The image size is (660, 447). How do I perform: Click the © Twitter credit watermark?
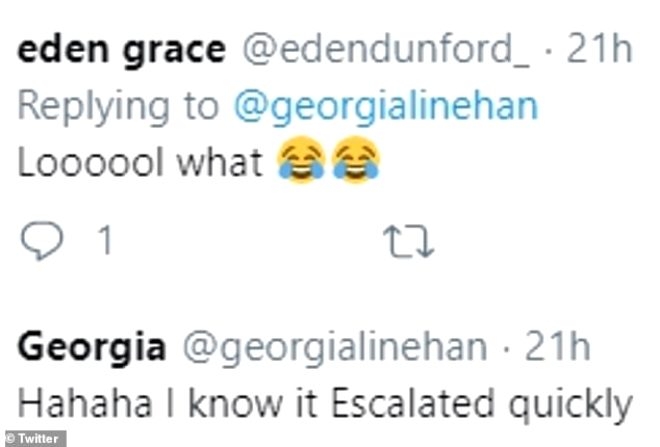[x=34, y=438]
